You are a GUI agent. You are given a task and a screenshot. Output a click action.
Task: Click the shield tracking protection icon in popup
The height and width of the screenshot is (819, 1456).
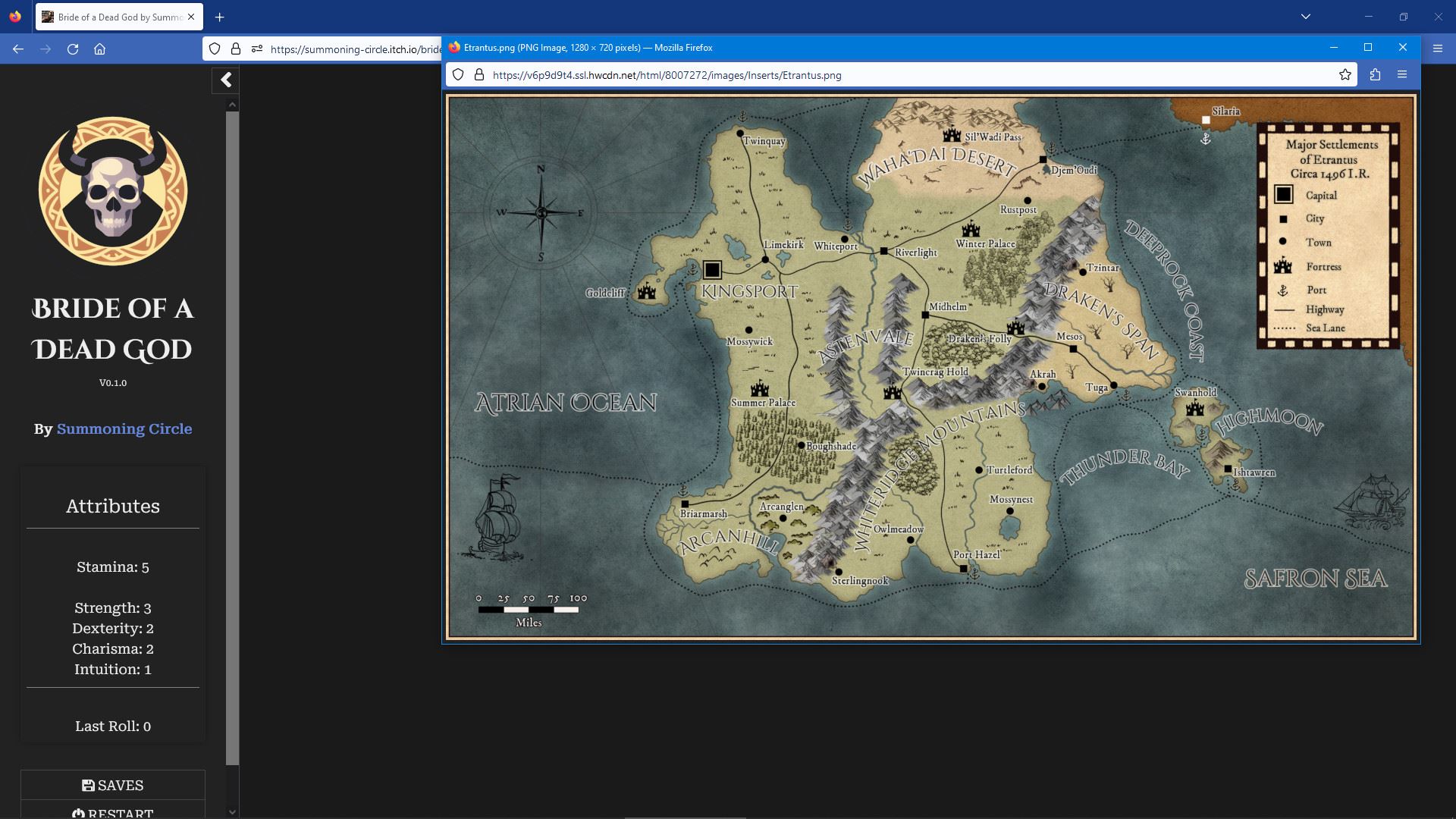coord(458,75)
